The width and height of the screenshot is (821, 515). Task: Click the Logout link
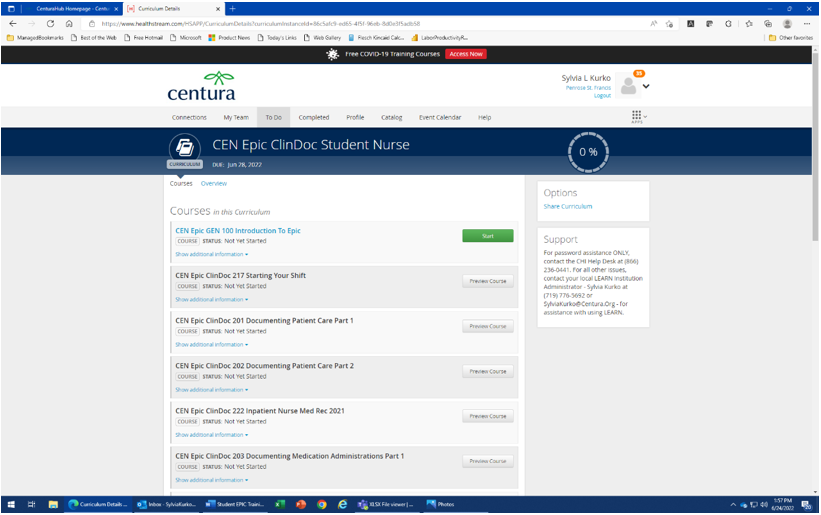pos(602,96)
